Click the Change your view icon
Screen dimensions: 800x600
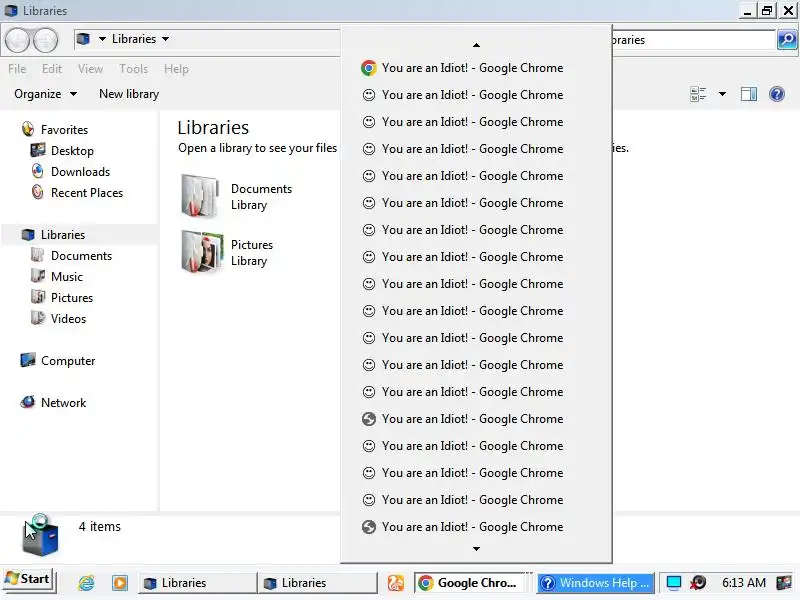coord(698,94)
